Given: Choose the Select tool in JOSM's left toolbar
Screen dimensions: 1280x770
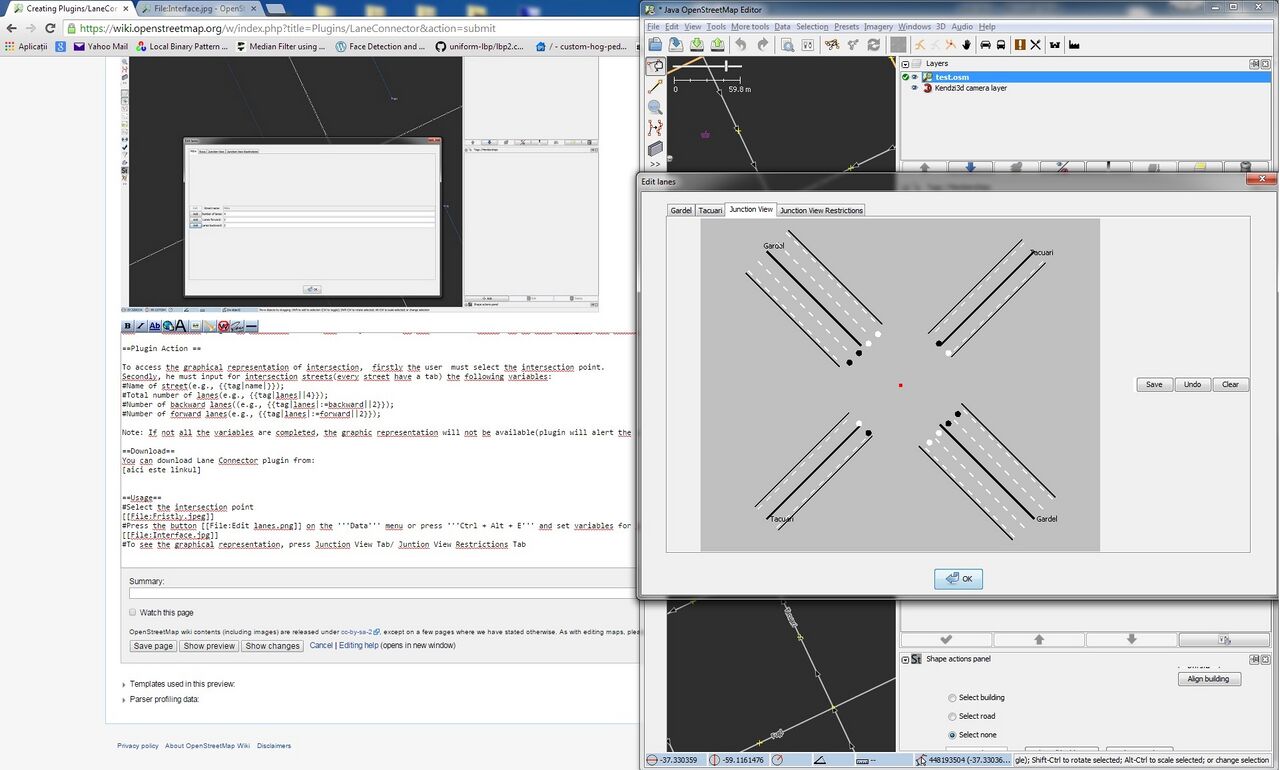Looking at the screenshot, I should 655,66.
